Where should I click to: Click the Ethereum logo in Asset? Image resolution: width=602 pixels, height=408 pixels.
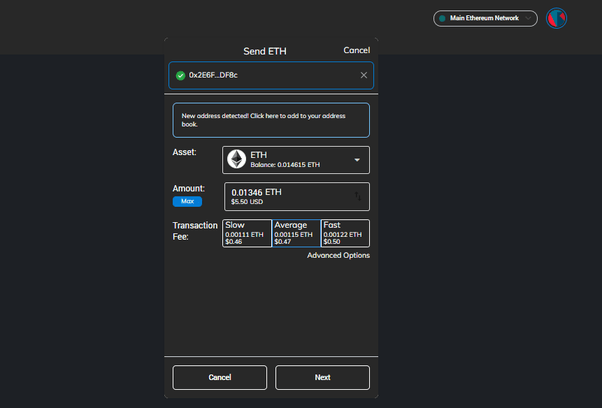point(237,159)
